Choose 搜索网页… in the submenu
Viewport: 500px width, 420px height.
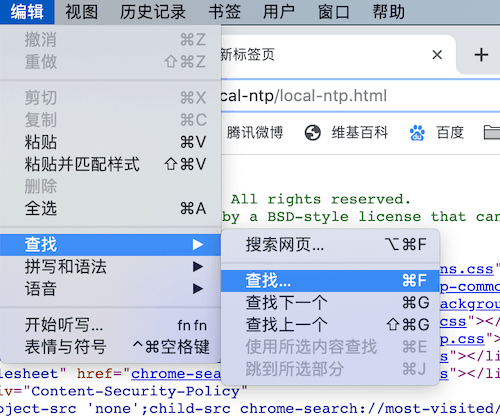[x=330, y=245]
